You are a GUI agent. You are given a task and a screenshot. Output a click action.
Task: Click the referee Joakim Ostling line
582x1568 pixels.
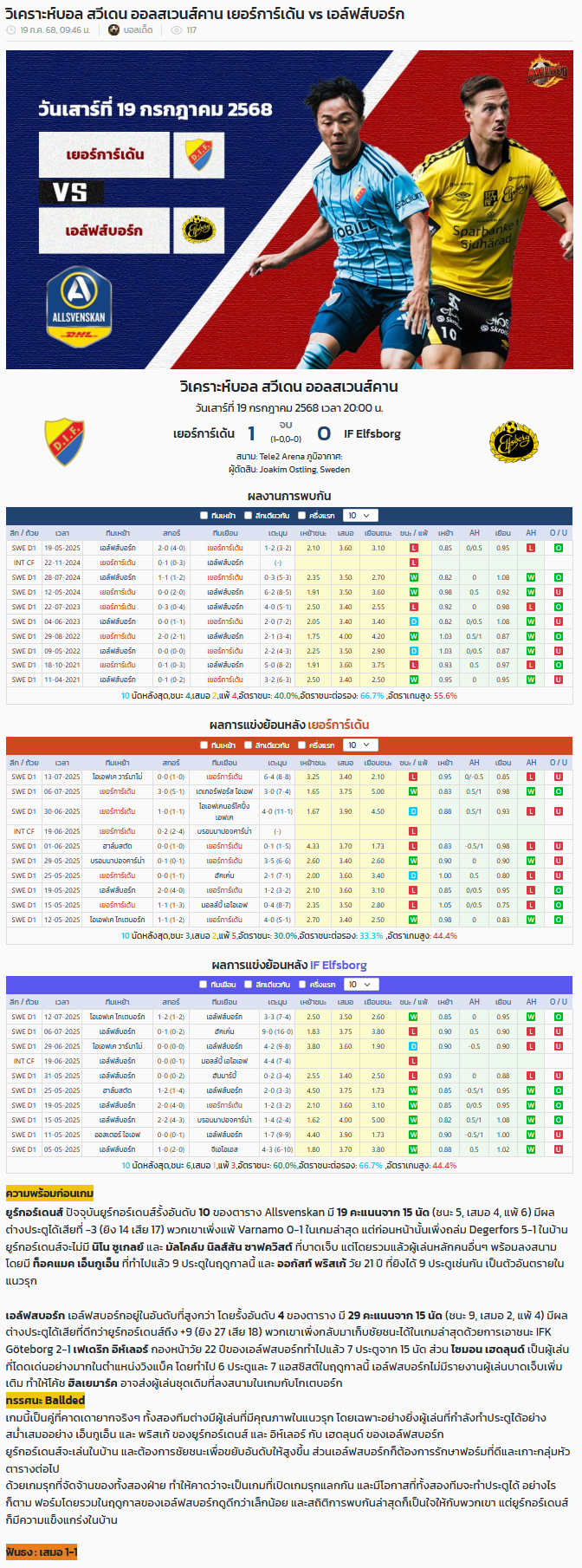click(289, 470)
